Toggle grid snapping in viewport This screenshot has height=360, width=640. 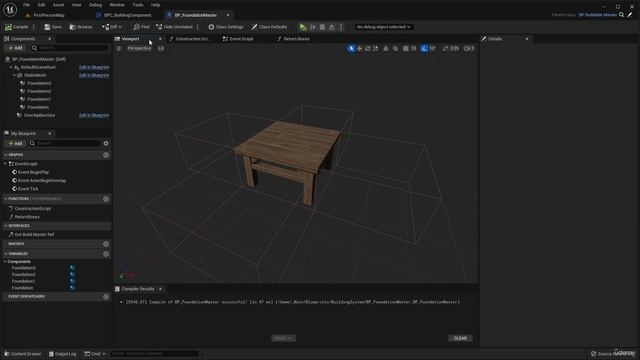point(406,49)
